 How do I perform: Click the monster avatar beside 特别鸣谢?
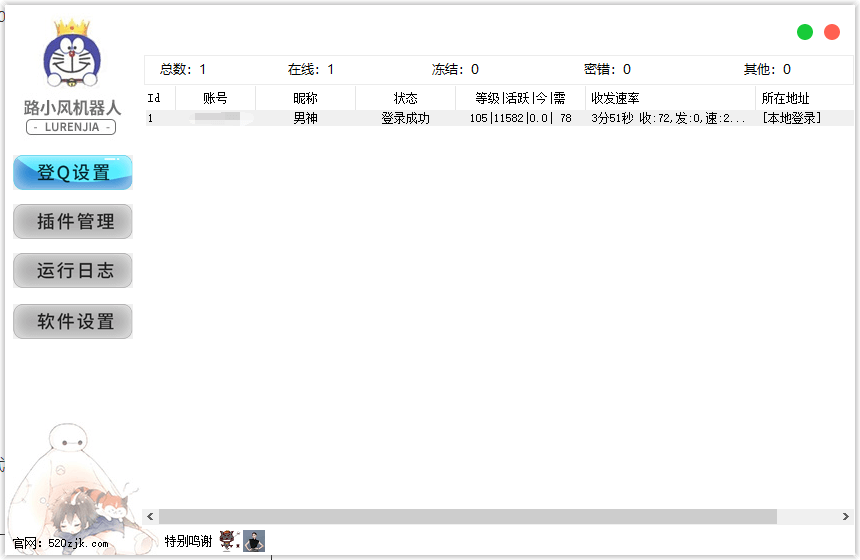[x=228, y=540]
